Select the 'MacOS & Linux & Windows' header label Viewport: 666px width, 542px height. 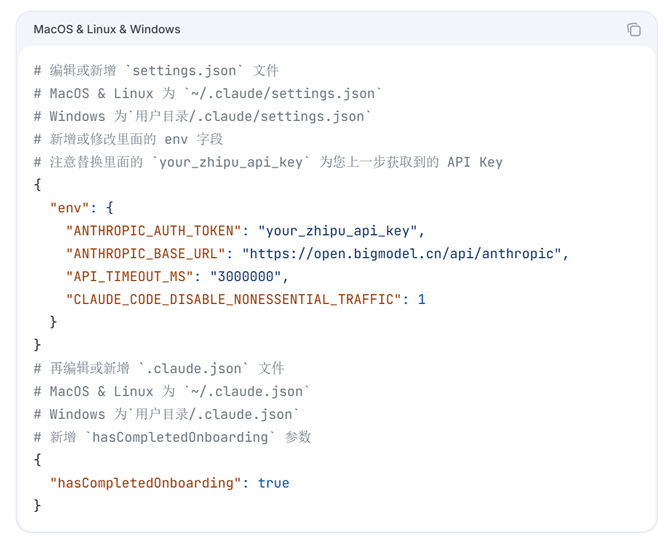tap(107, 29)
